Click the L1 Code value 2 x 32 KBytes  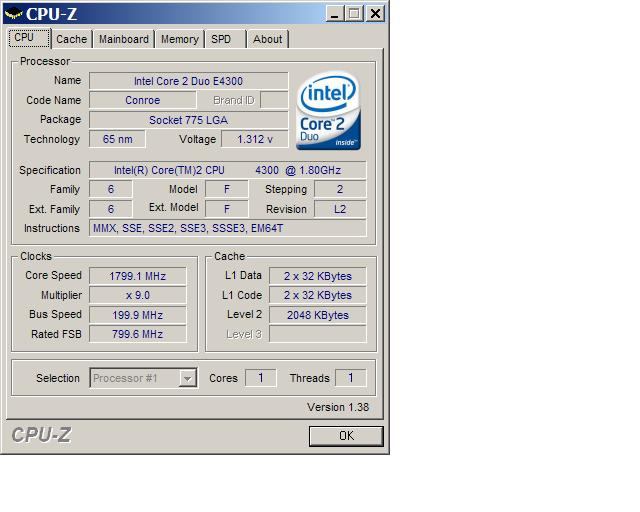click(318, 295)
